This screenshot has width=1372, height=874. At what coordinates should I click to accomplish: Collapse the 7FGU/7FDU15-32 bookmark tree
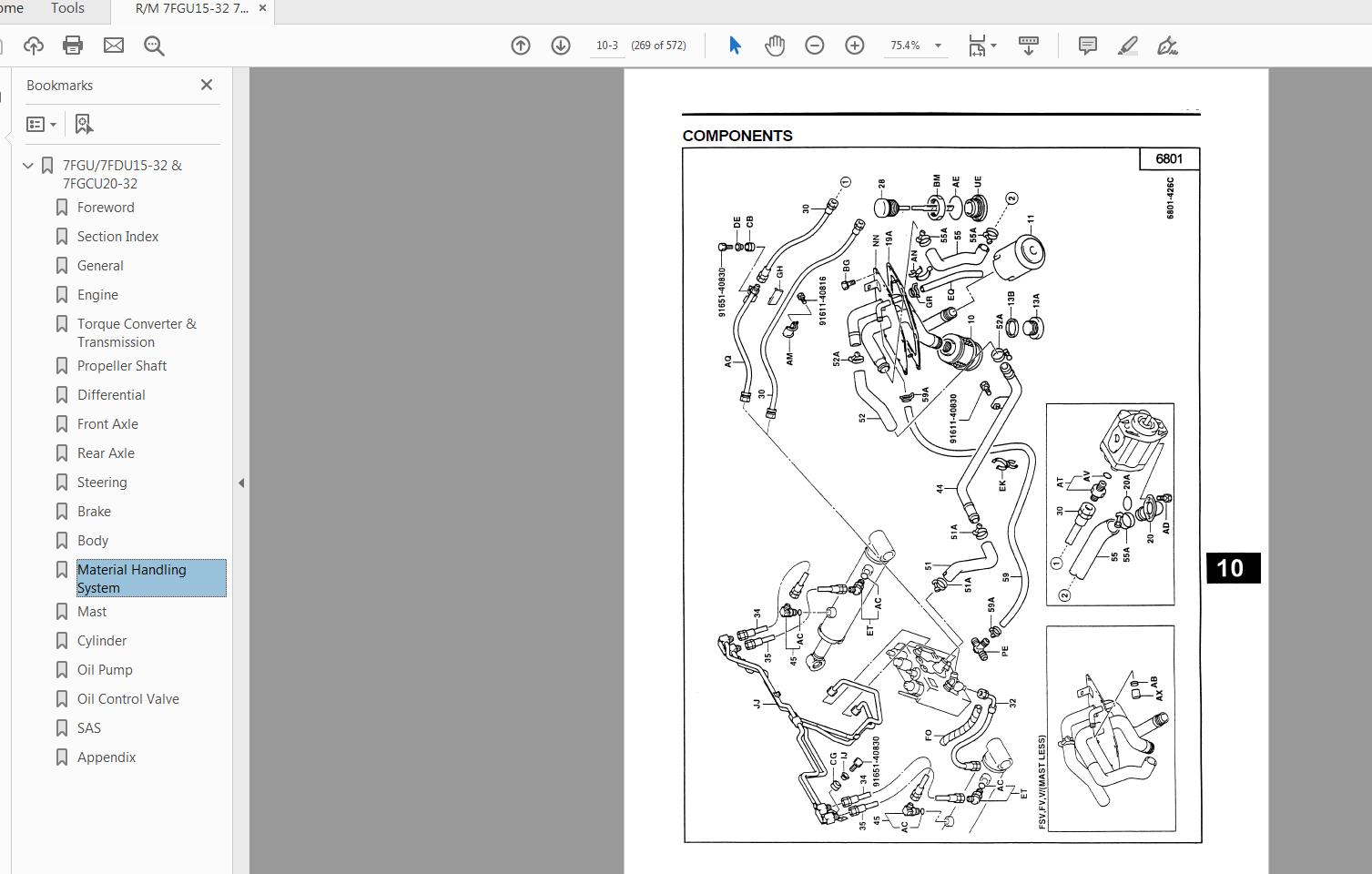point(28,166)
